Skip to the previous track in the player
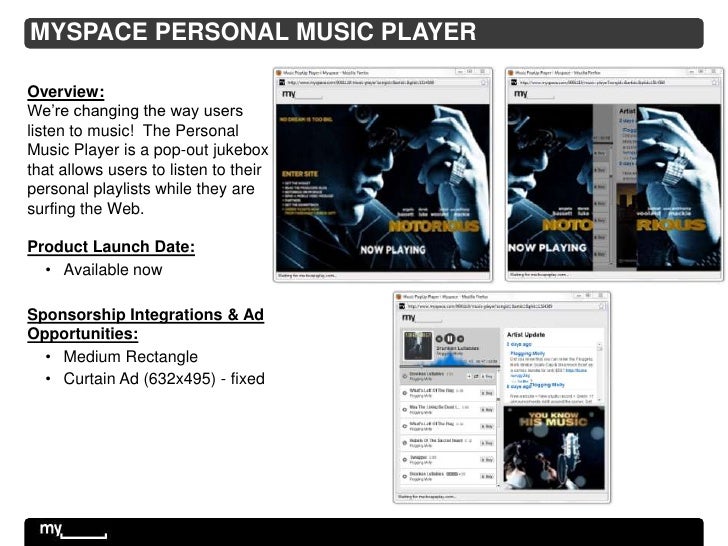This screenshot has height=546, width=728. pos(439,338)
